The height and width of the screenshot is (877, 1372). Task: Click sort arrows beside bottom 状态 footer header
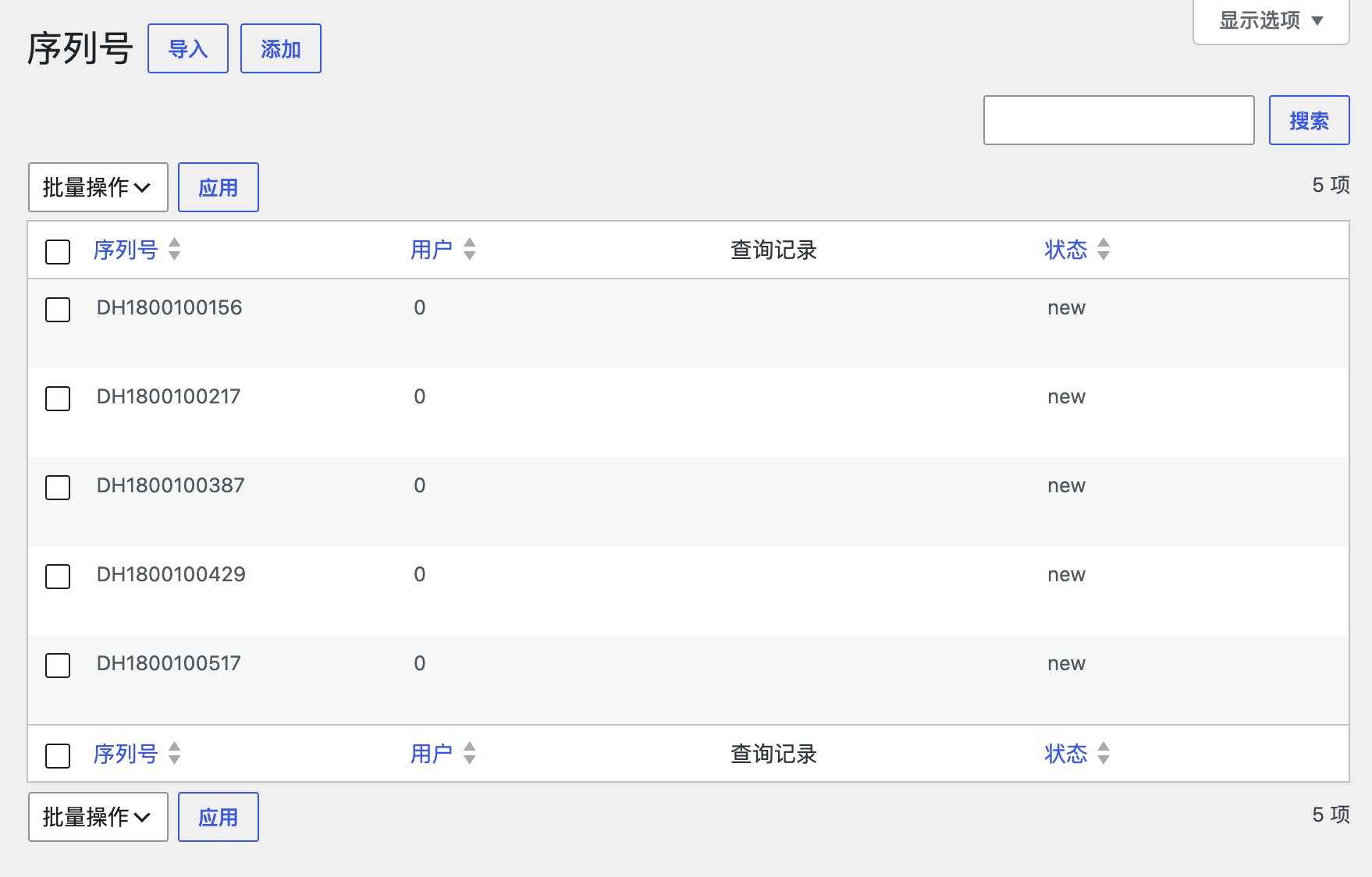1104,753
